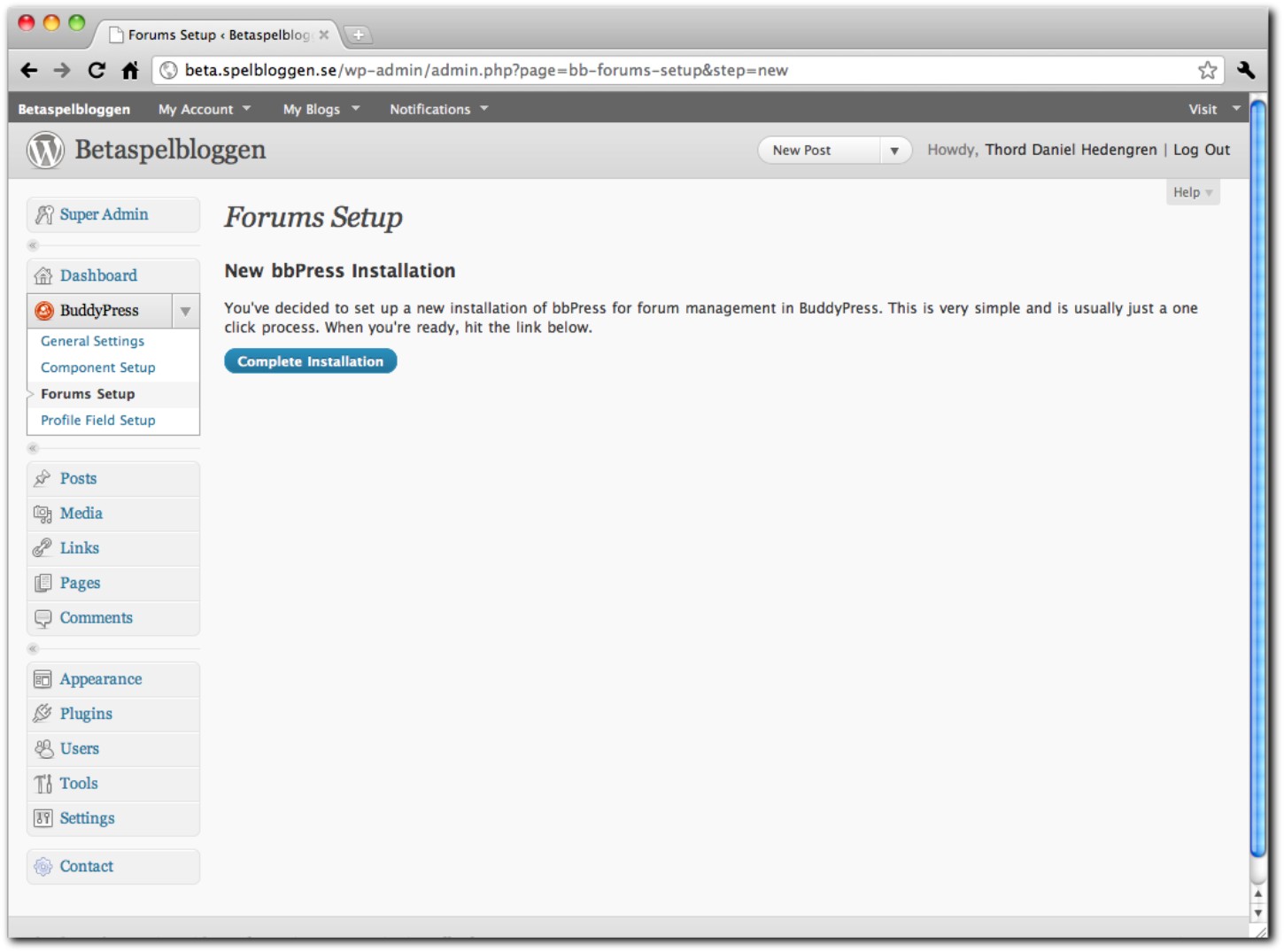
Task: Open a new browser tab
Action: [x=358, y=35]
